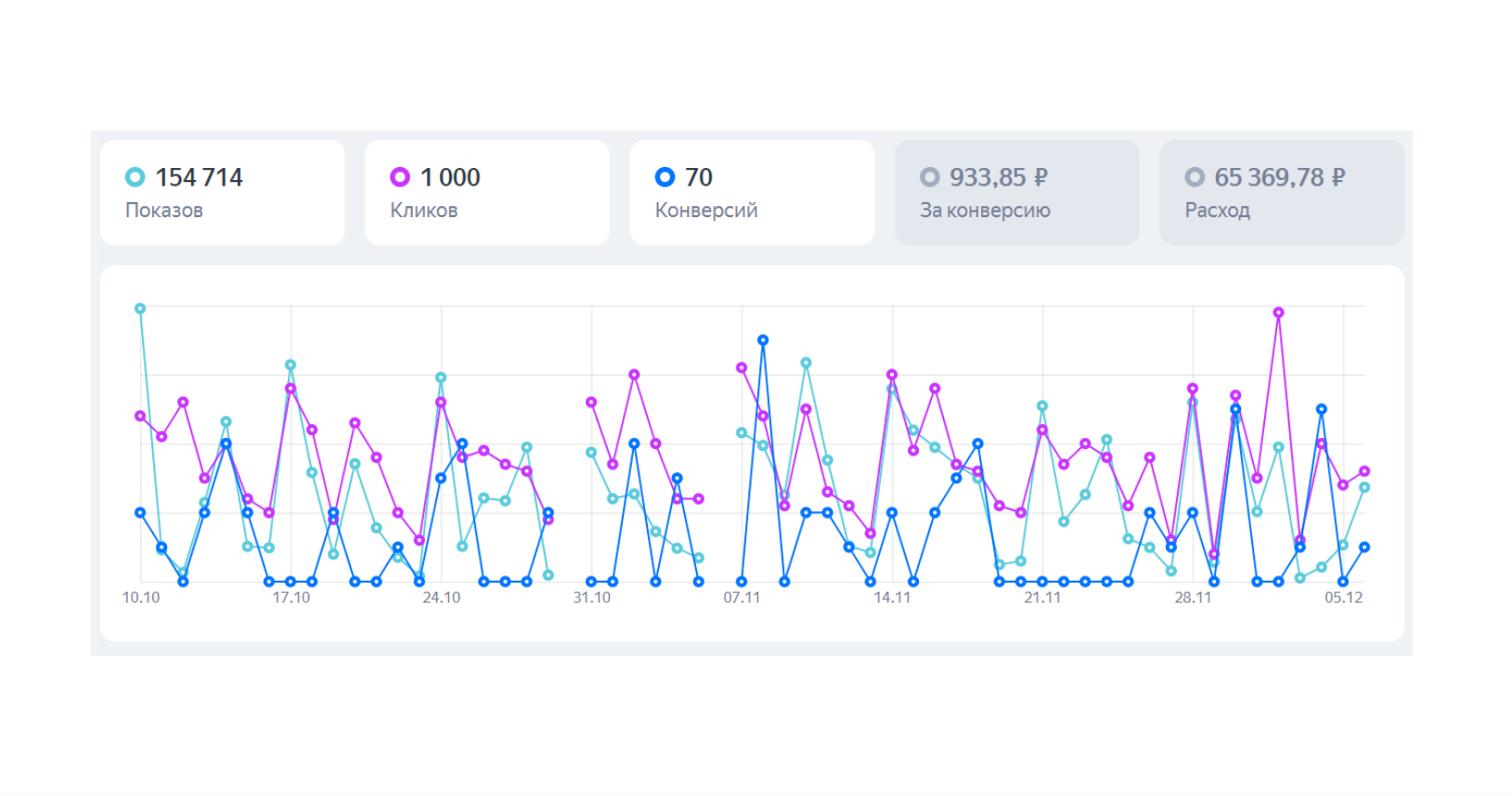This screenshot has width=1512, height=796.
Task: Click teal circle icon beside 154 714
Action: pos(135,177)
